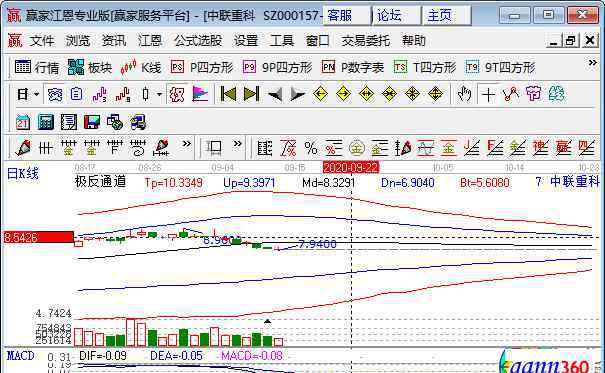Image resolution: width=605 pixels, height=373 pixels.
Task: Step forward with black right arrow
Action: [x=297, y=94]
